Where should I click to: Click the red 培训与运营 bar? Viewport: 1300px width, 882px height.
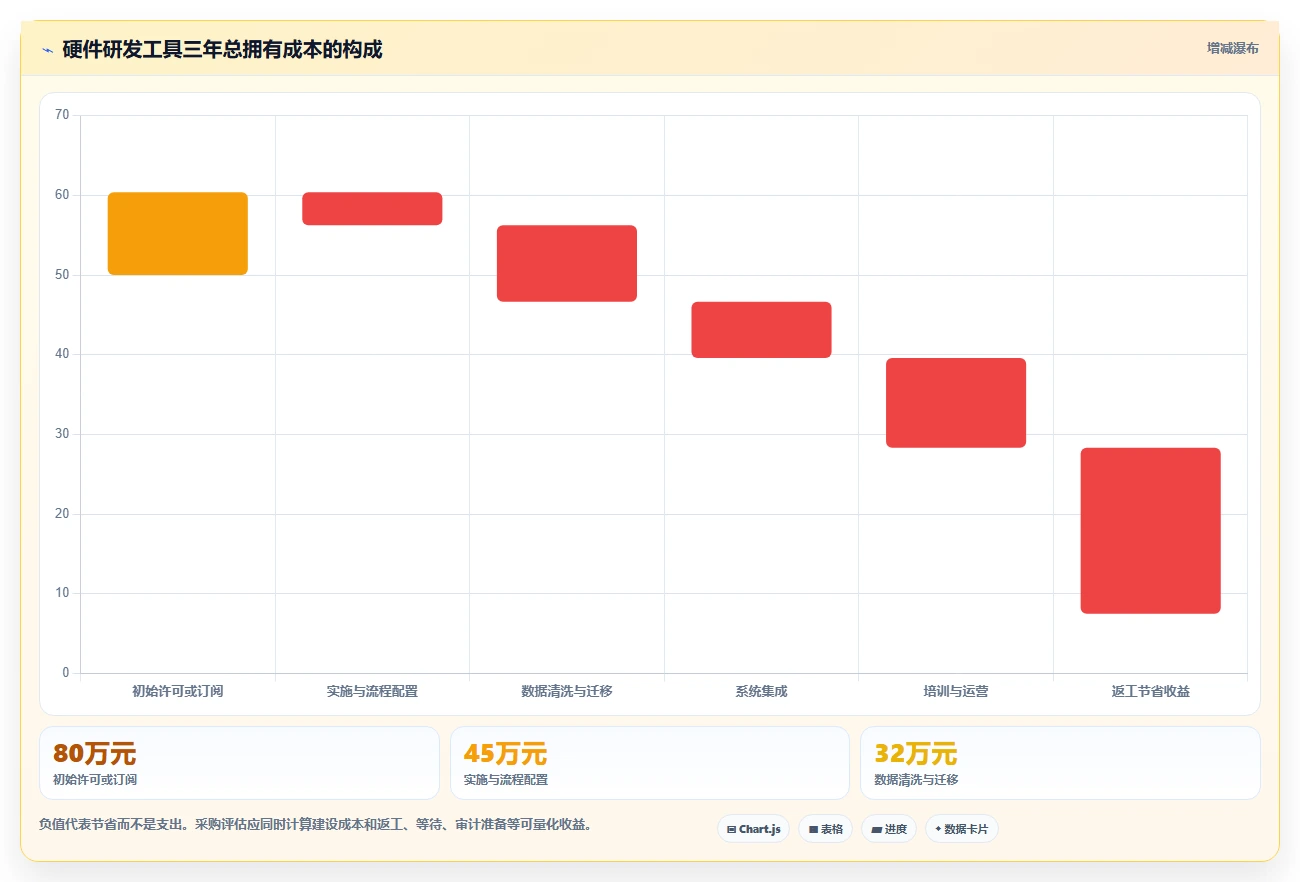[956, 403]
